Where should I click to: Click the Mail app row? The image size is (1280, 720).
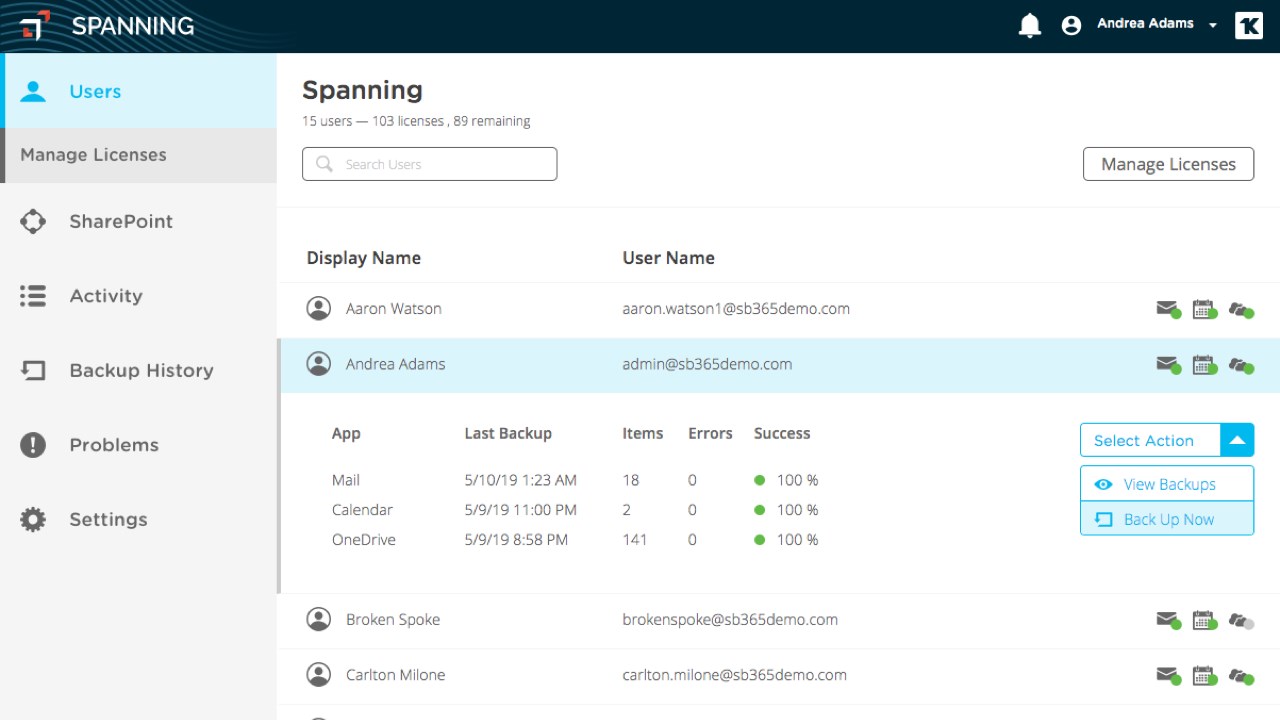[x=575, y=480]
